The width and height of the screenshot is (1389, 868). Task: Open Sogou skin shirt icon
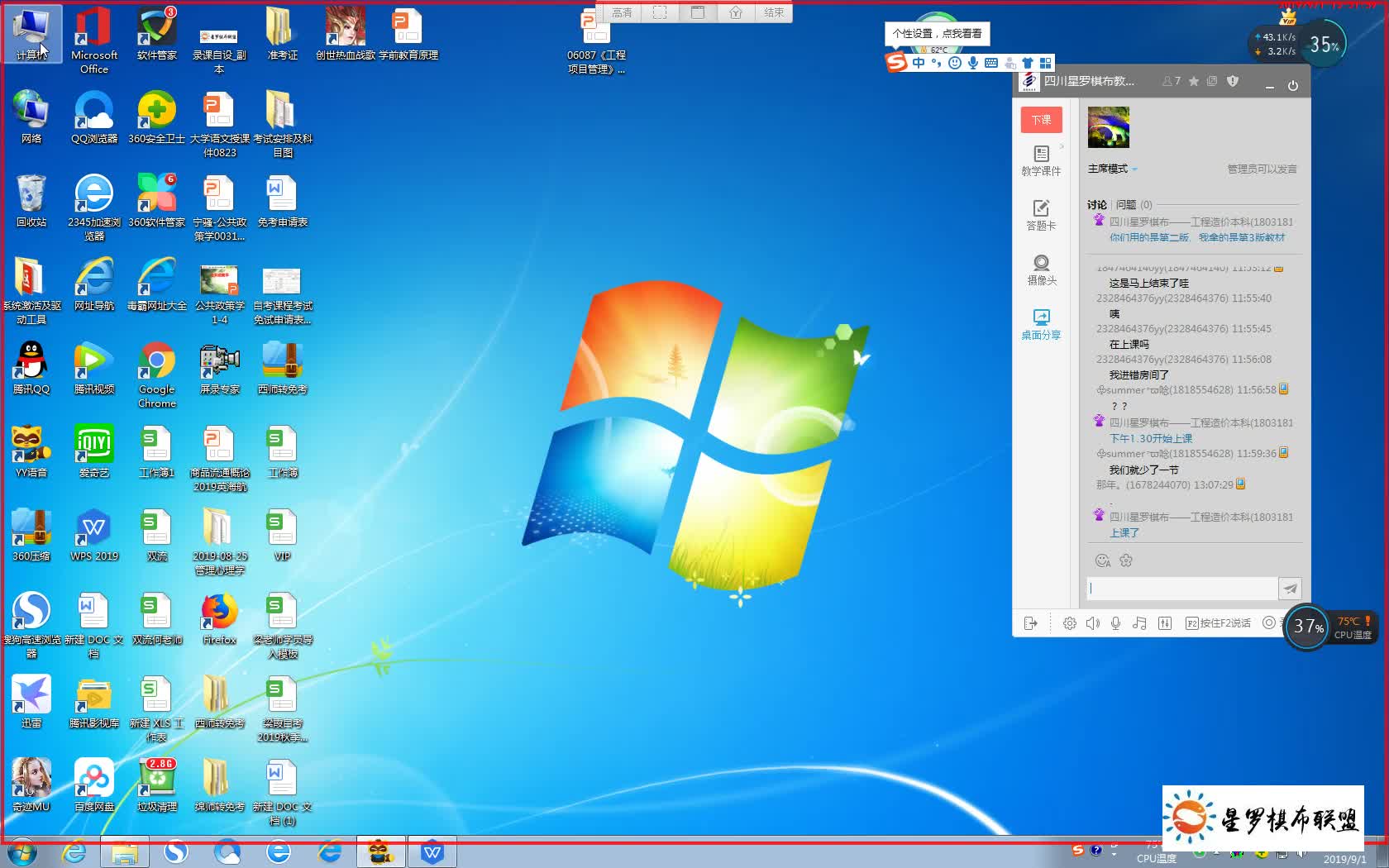(x=1028, y=63)
